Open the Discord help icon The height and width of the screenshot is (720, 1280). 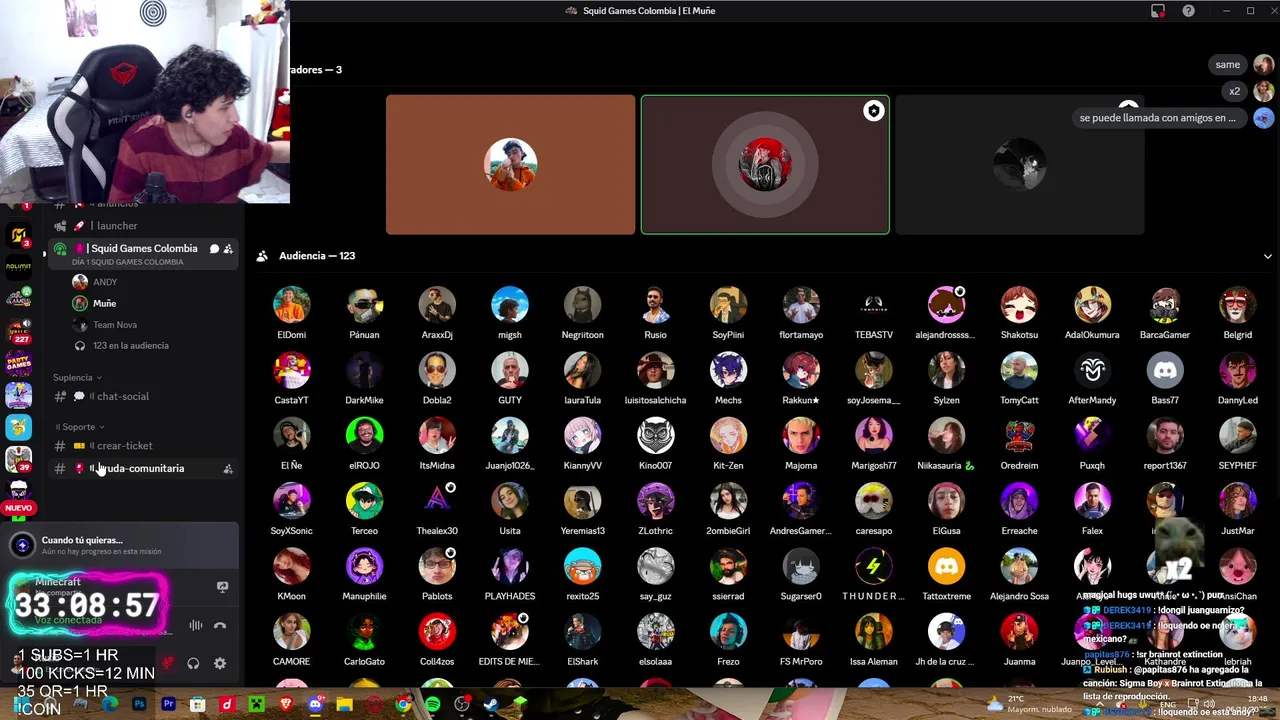point(1188,11)
